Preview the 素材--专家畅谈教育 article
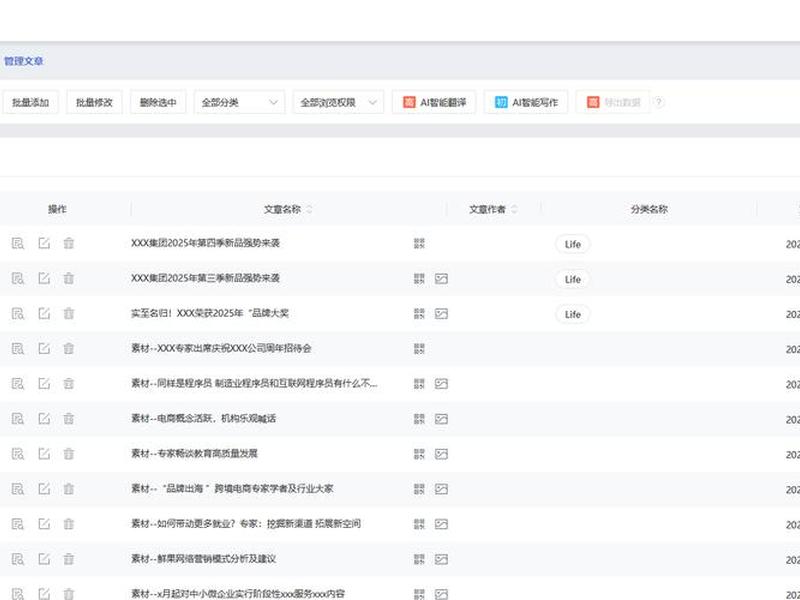Screen dimensions: 800x600 pyautogui.click(x=18, y=454)
